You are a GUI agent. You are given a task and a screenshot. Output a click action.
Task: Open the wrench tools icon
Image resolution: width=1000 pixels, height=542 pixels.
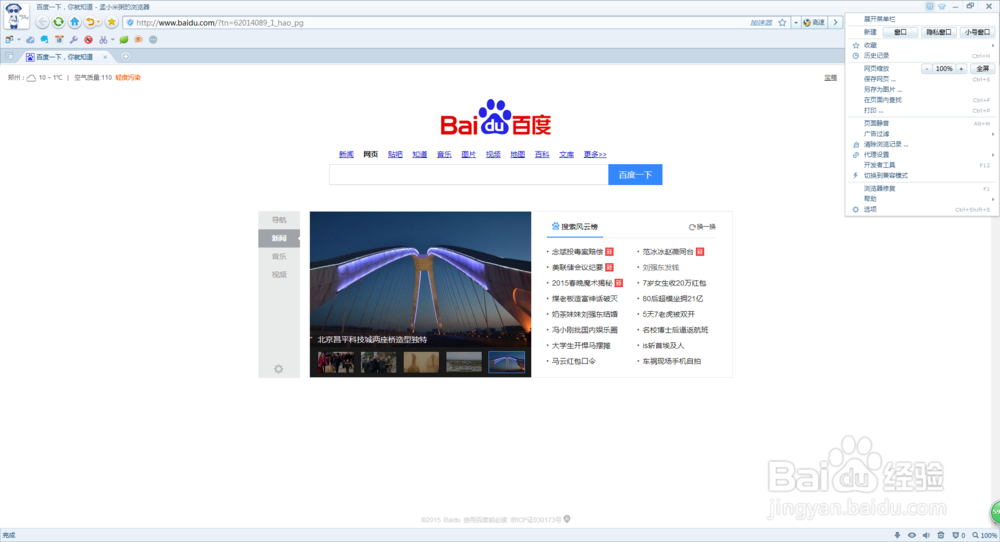tap(74, 40)
